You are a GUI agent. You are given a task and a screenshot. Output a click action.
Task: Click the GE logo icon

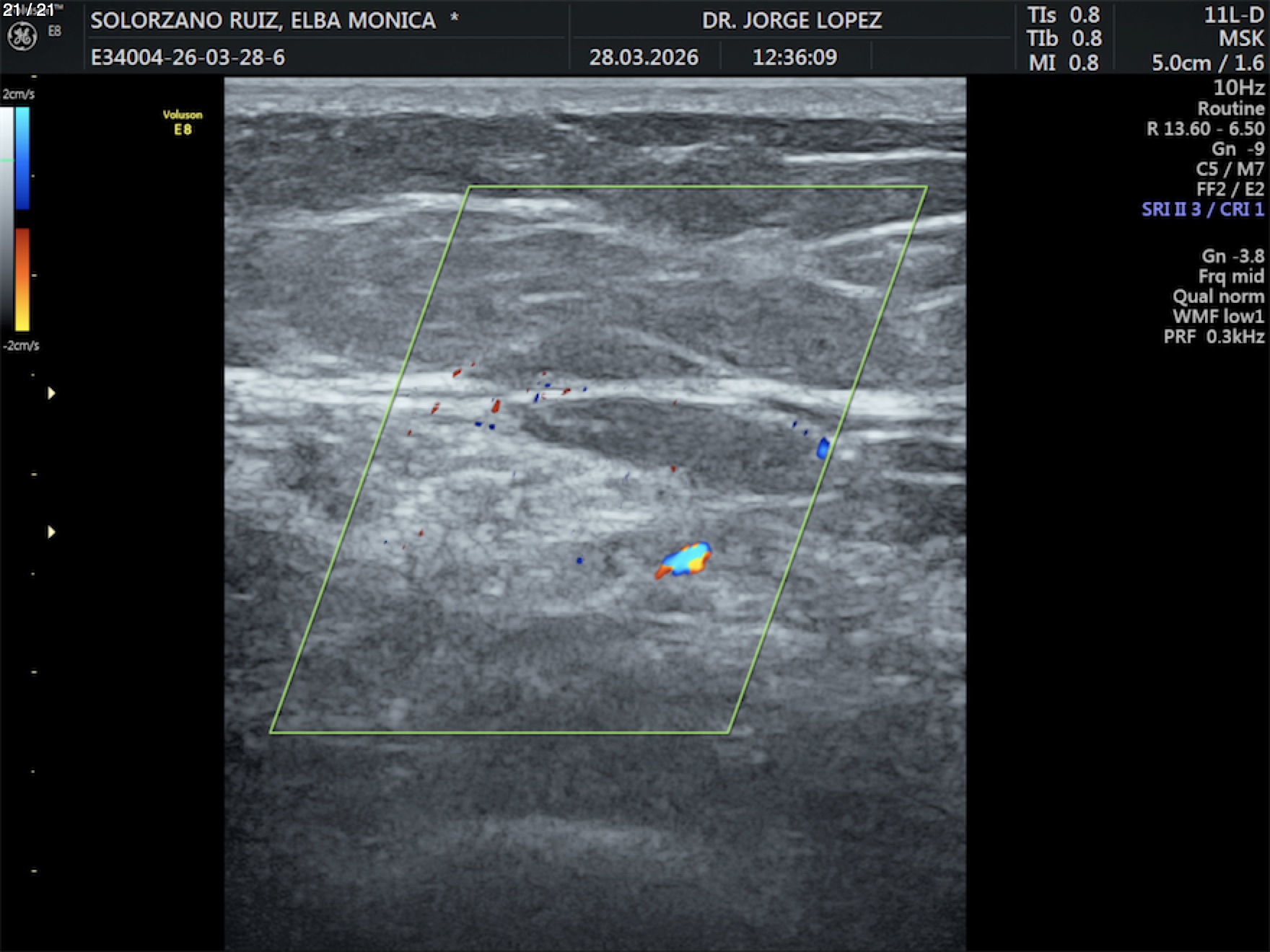(x=22, y=37)
